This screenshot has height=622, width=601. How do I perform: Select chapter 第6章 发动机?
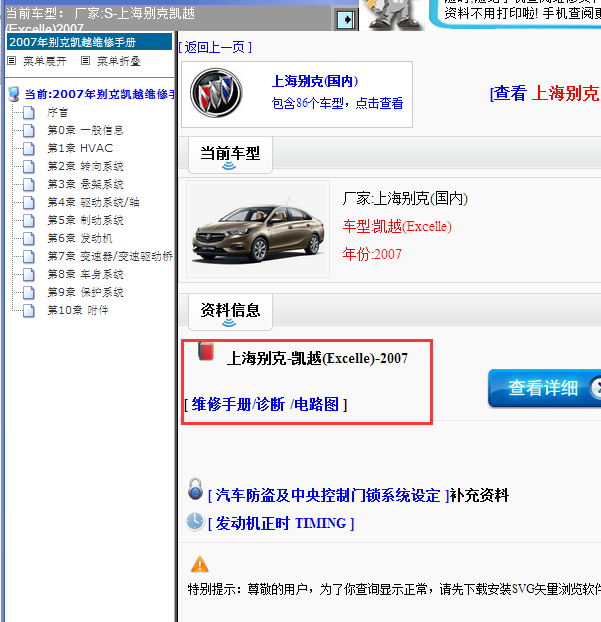point(80,238)
